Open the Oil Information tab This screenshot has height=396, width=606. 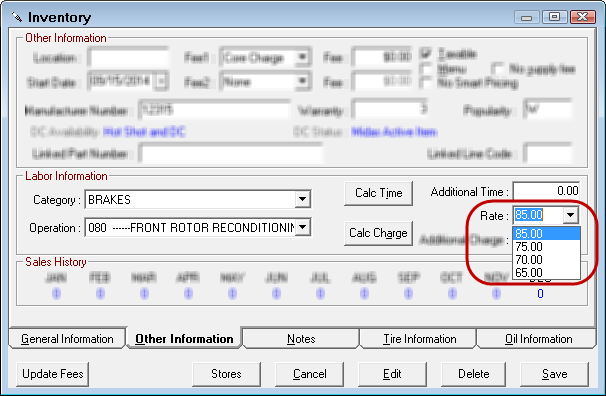538,339
